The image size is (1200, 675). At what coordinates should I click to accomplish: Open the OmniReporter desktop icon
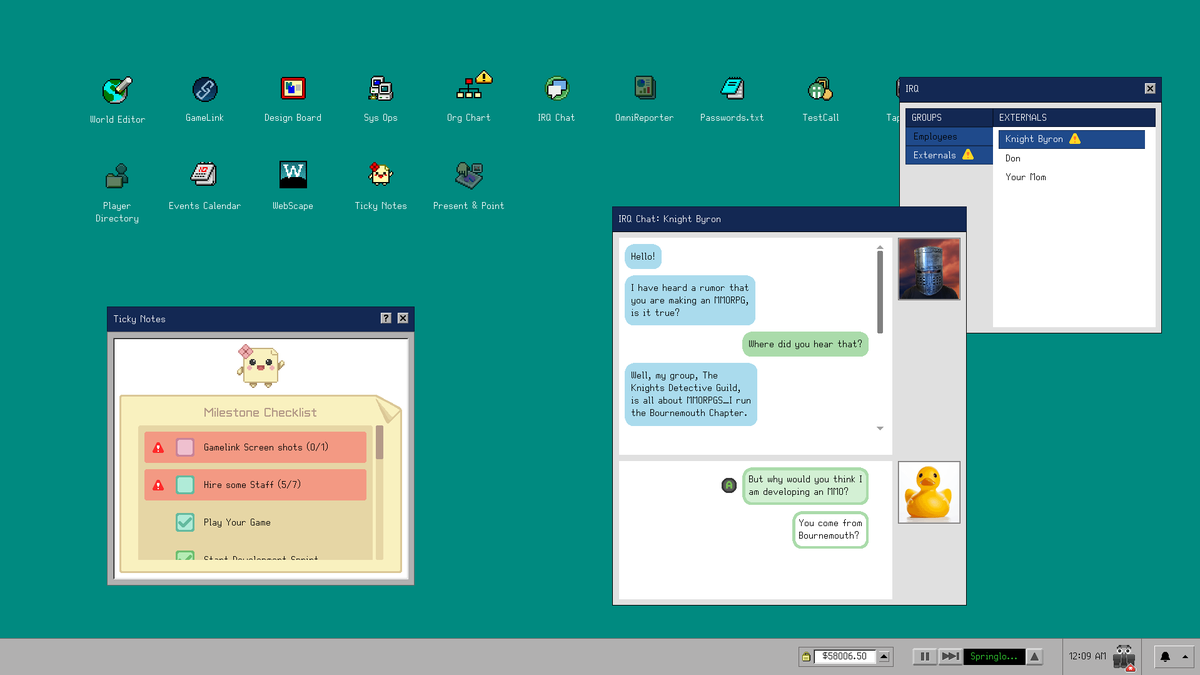644,88
